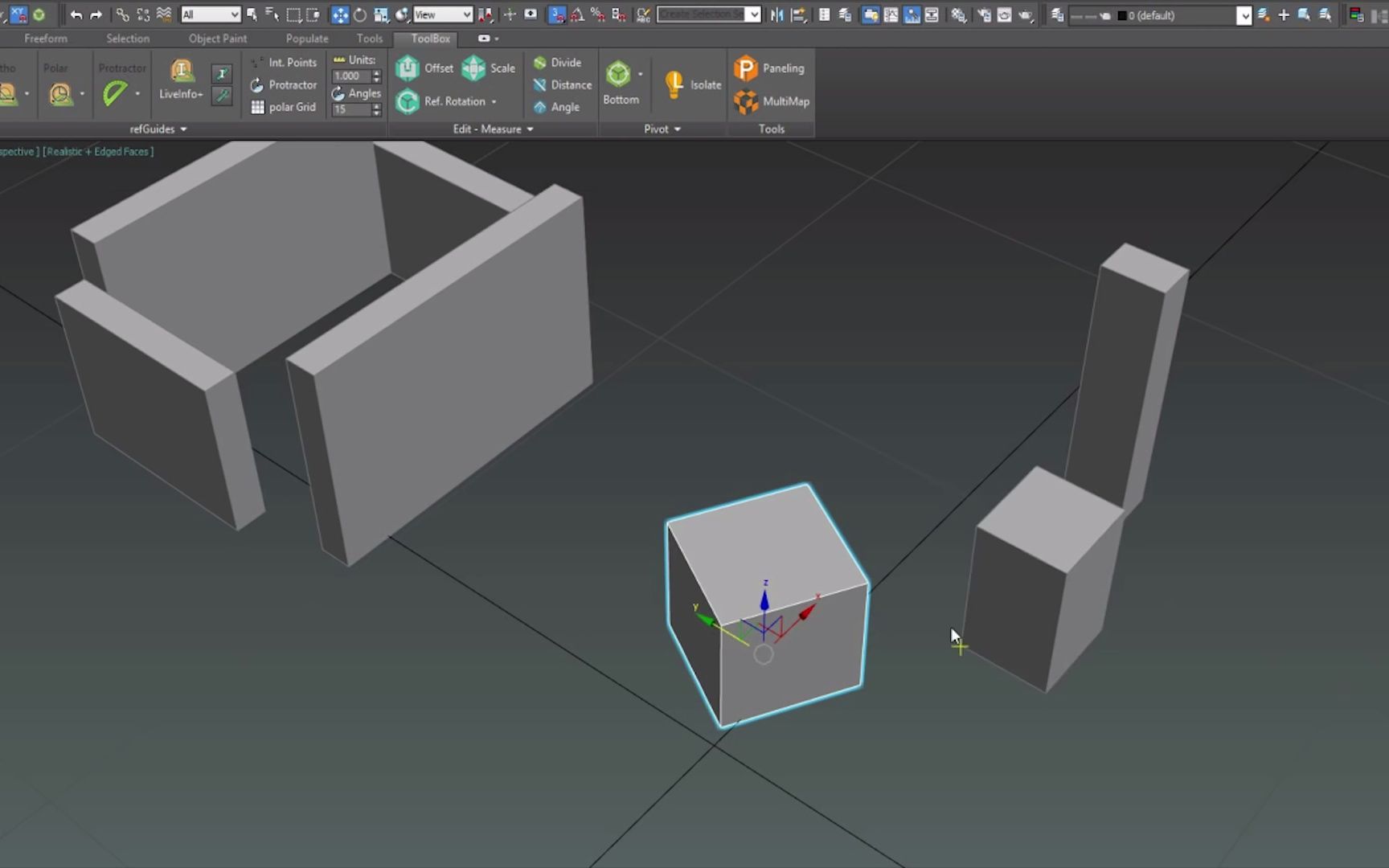Viewport: 1389px width, 868px height.
Task: Open the Paneling tool
Action: click(x=770, y=68)
